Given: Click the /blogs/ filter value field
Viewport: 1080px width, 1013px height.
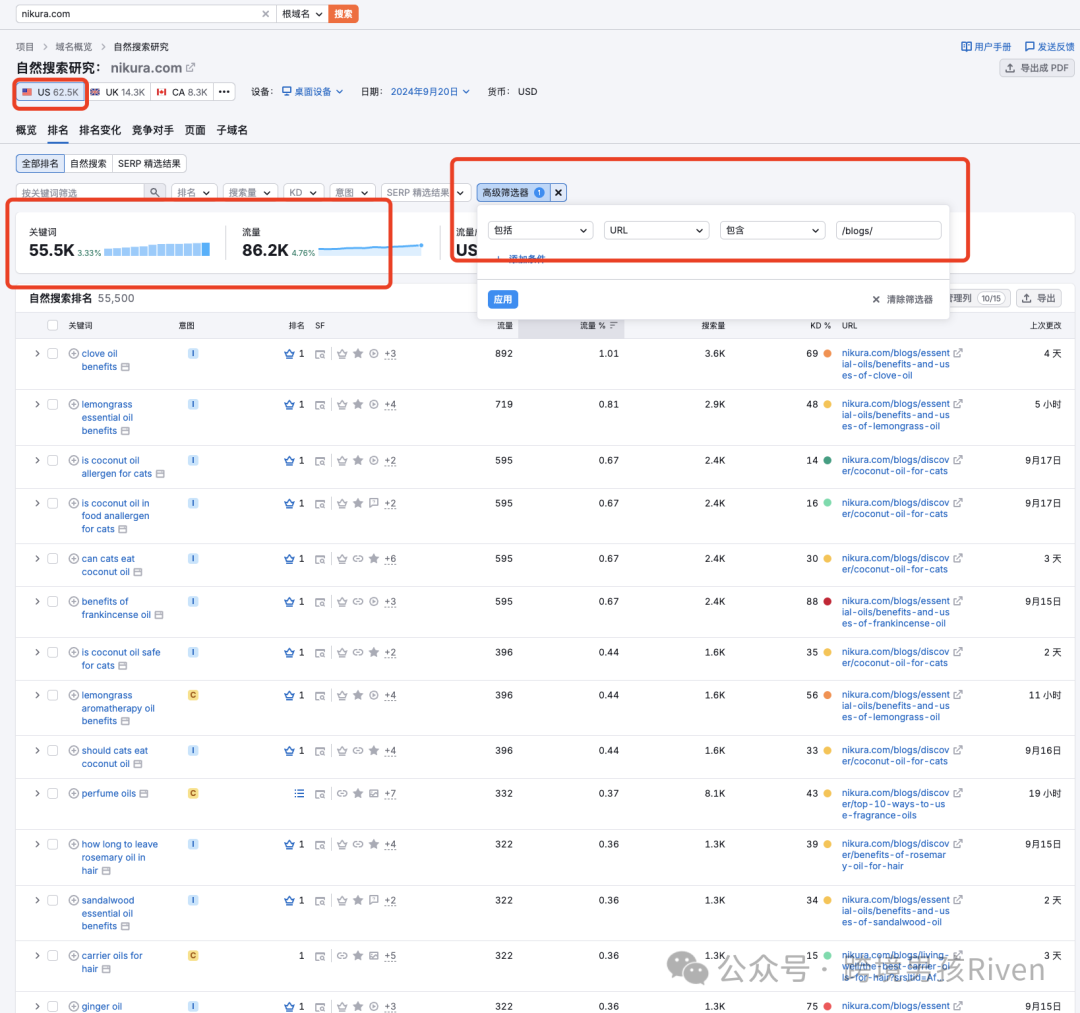Looking at the screenshot, I should (888, 231).
